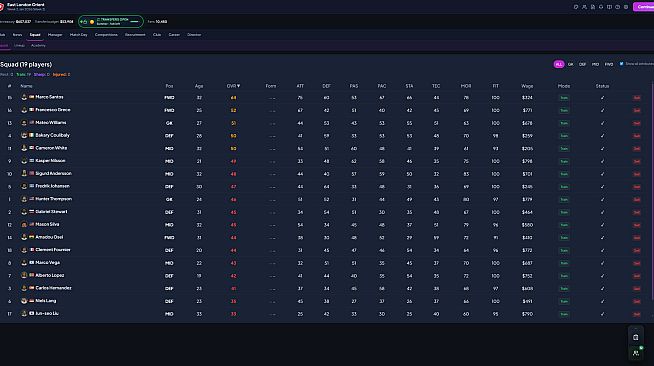This screenshot has height=366, width=654.
Task: Sort the squad by the OVR column
Action: pyautogui.click(x=233, y=86)
